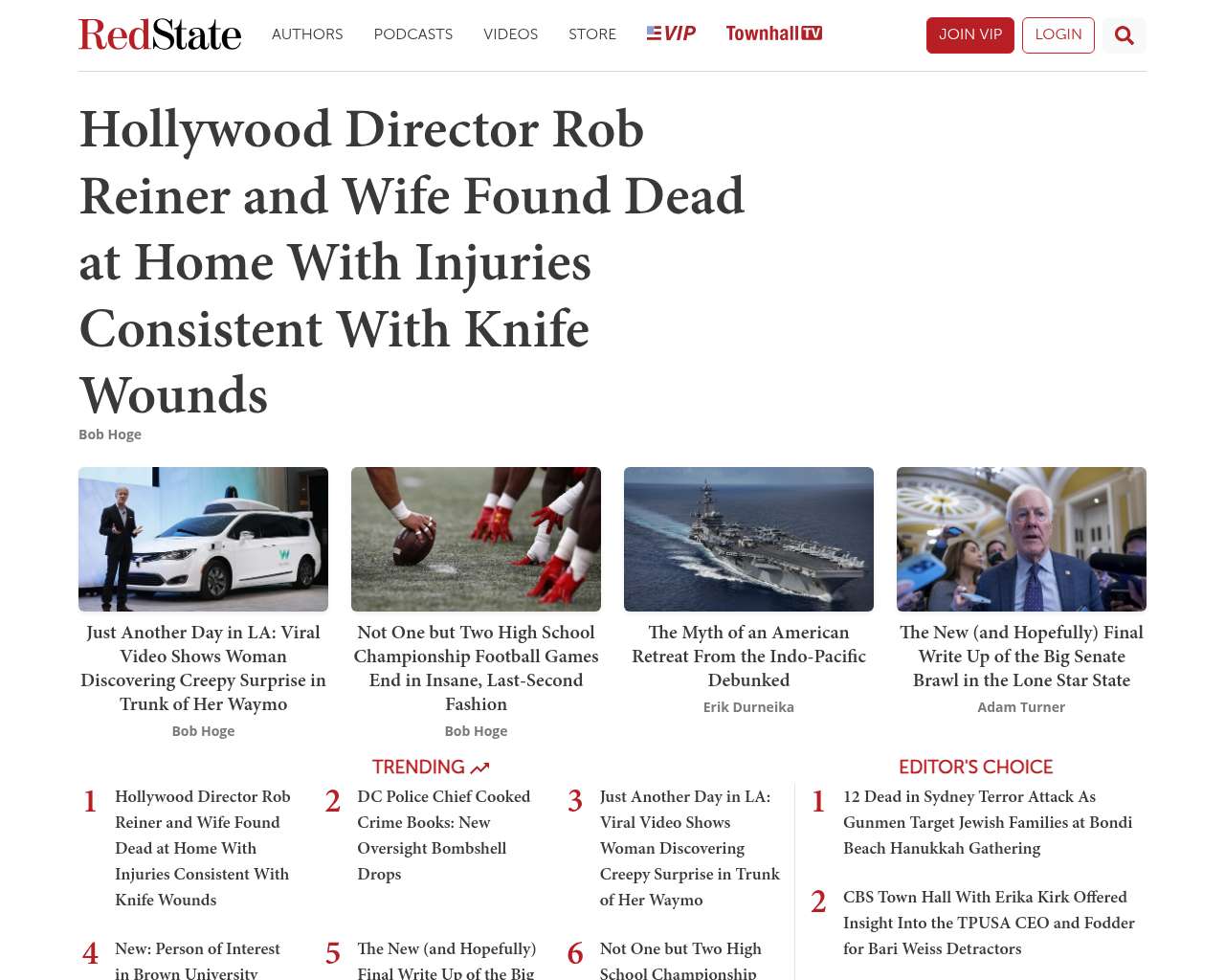The width and height of the screenshot is (1225, 980).
Task: Read 12 Dead in Sydney editor's choice
Action: coord(988,822)
